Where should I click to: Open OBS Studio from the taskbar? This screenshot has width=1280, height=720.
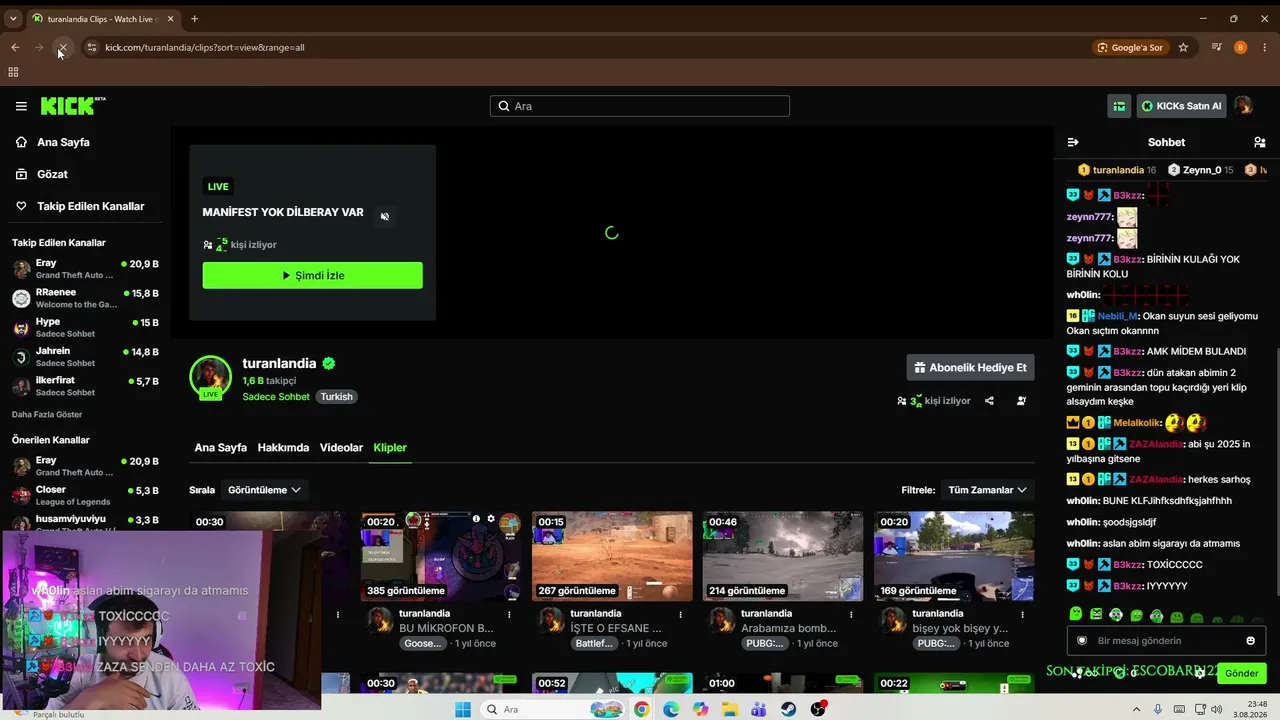[x=819, y=709]
